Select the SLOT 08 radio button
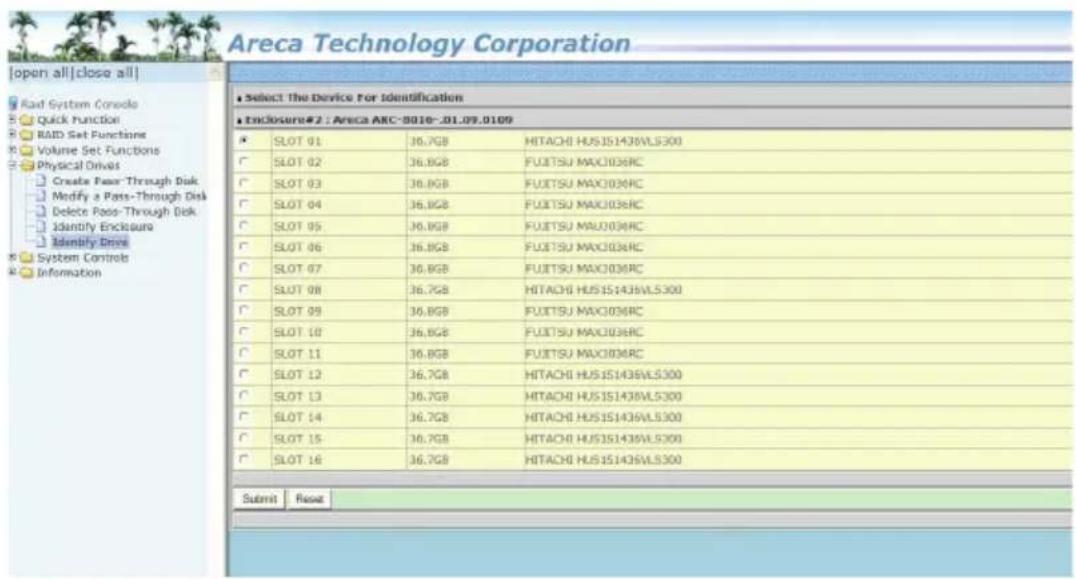Screen dimensions: 1076x579 [x=244, y=289]
